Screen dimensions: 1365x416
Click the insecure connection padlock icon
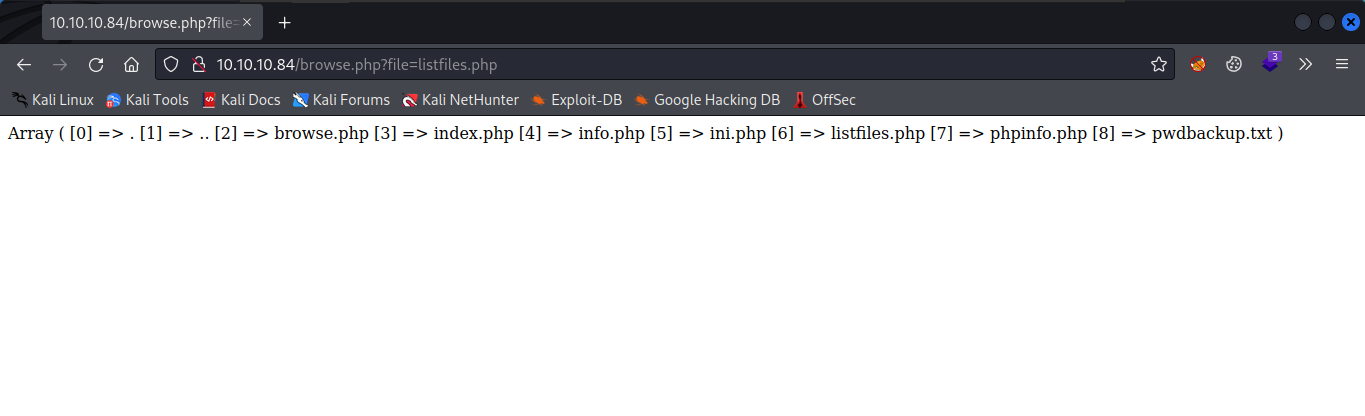[x=198, y=64]
